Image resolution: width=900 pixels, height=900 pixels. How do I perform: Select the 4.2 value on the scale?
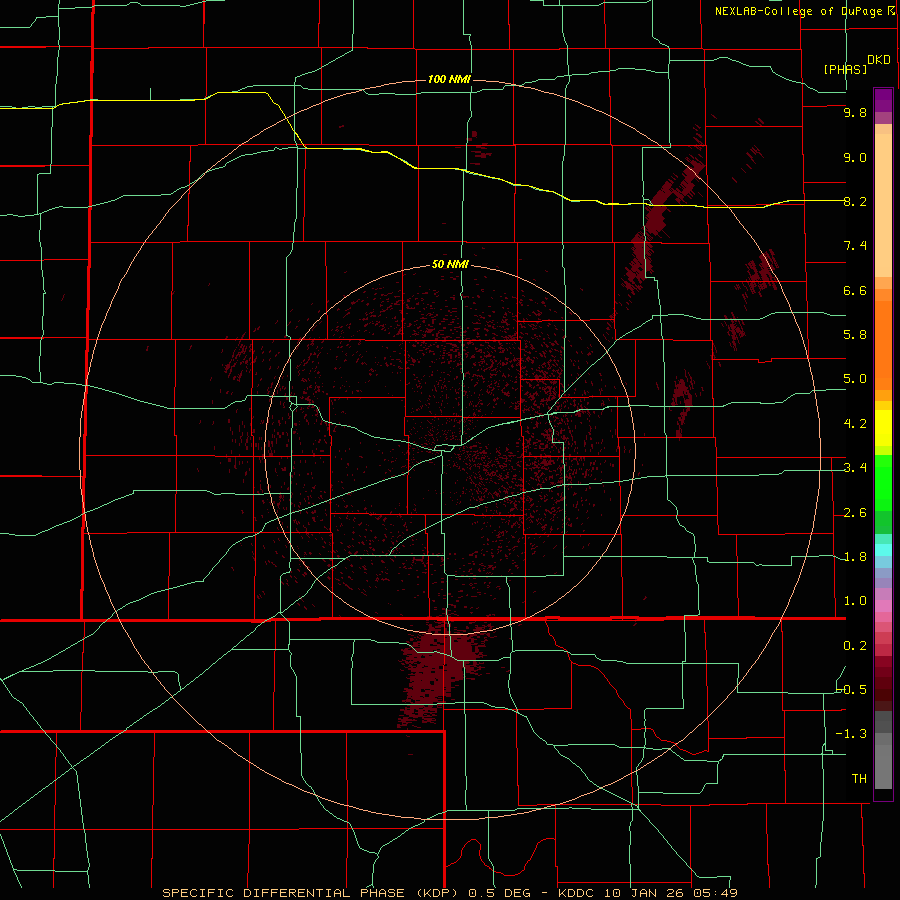point(855,424)
